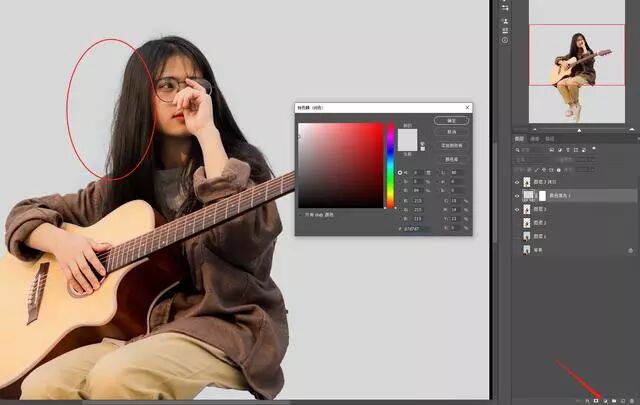The width and height of the screenshot is (640, 405).
Task: Click the 颜色填充 1 layer mask thumbnail
Action: pos(542,196)
